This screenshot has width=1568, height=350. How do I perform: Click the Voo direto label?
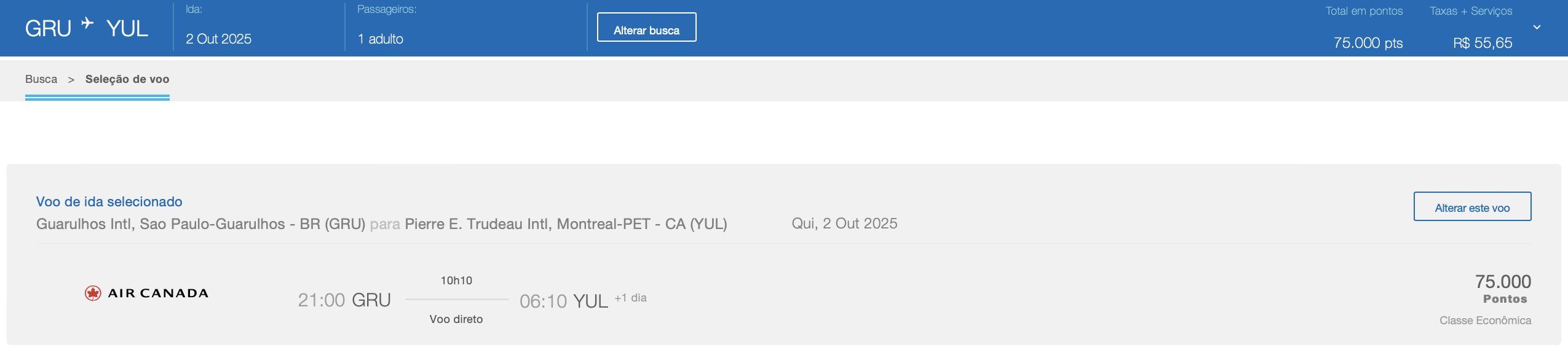click(x=456, y=319)
